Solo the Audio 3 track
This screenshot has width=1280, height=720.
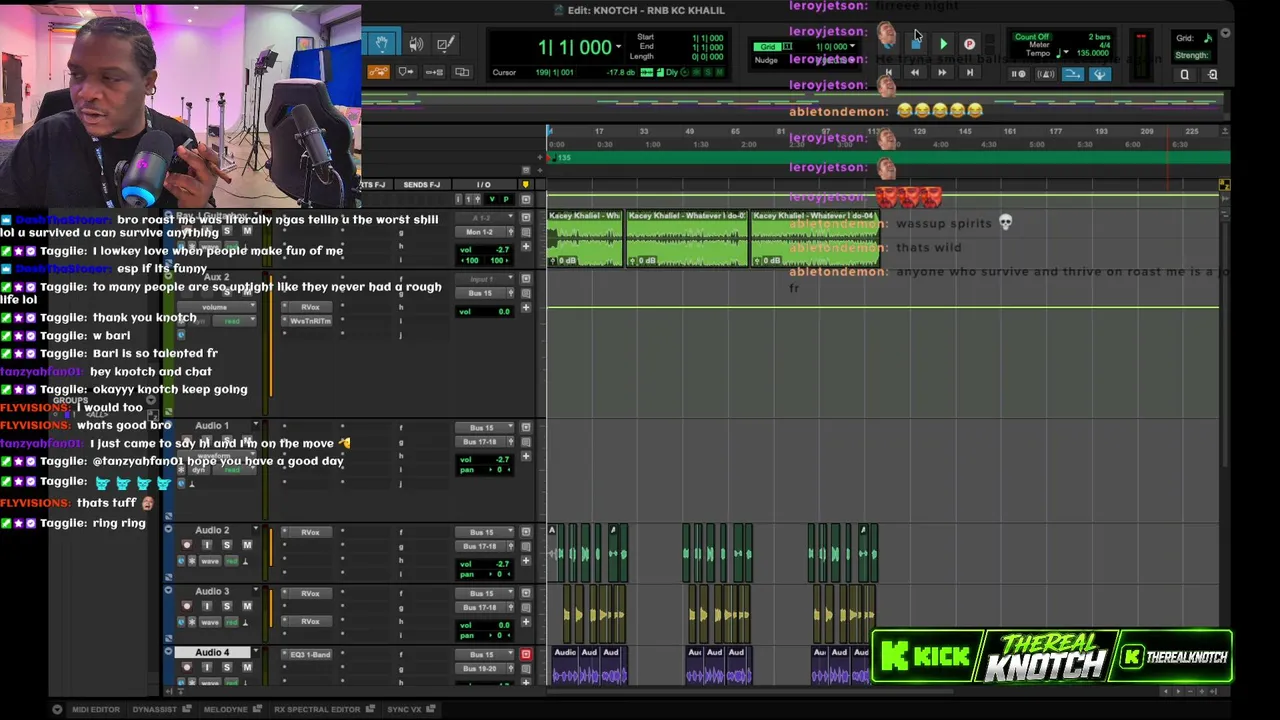pyautogui.click(x=227, y=606)
